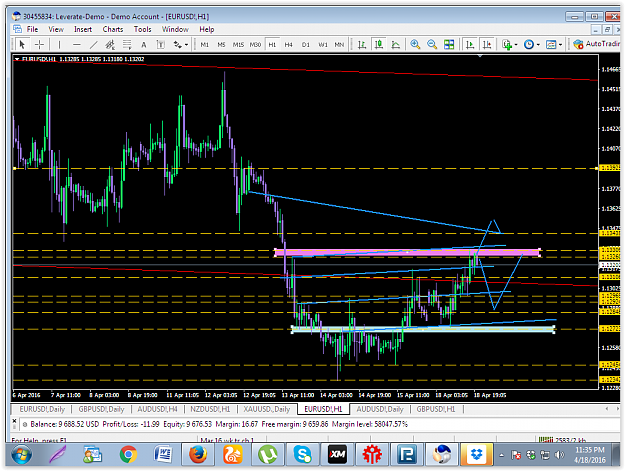Switch to the GBPUSD!,Daily chart tab
Screen dimensions: 625x471
[101, 409]
